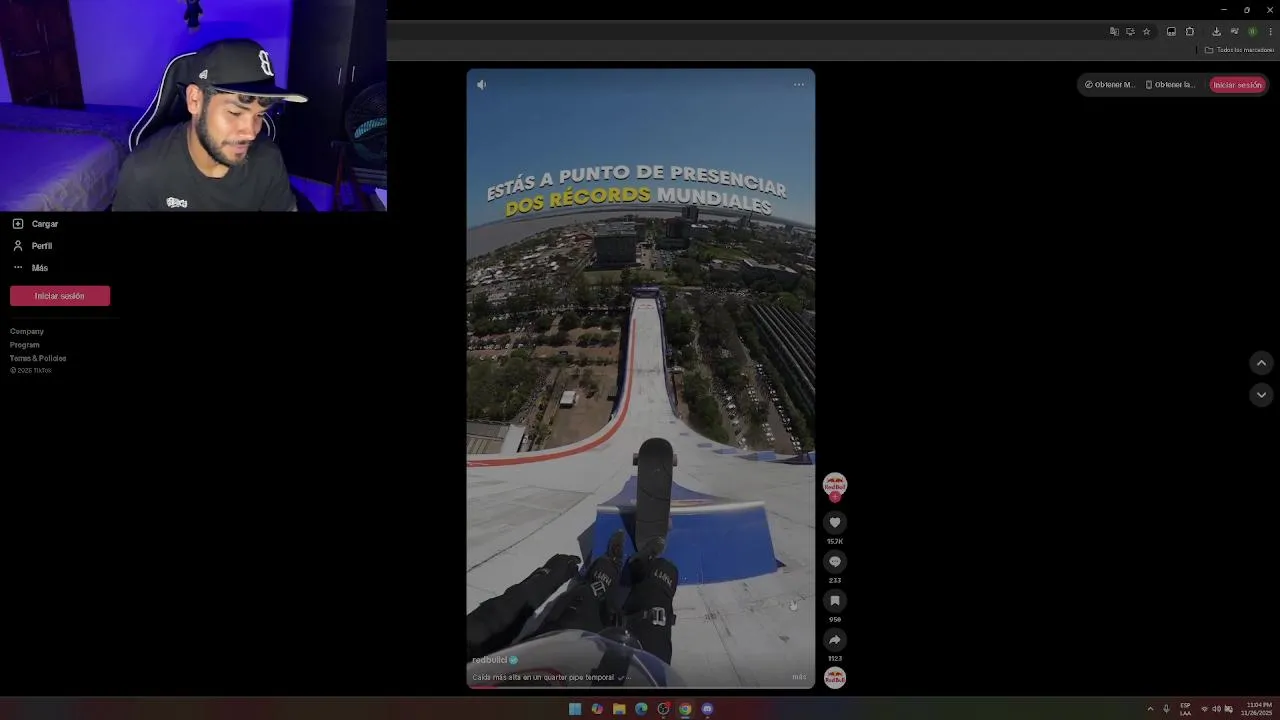Click the playing Red Bull video
The width and height of the screenshot is (1280, 720).
coord(641,378)
